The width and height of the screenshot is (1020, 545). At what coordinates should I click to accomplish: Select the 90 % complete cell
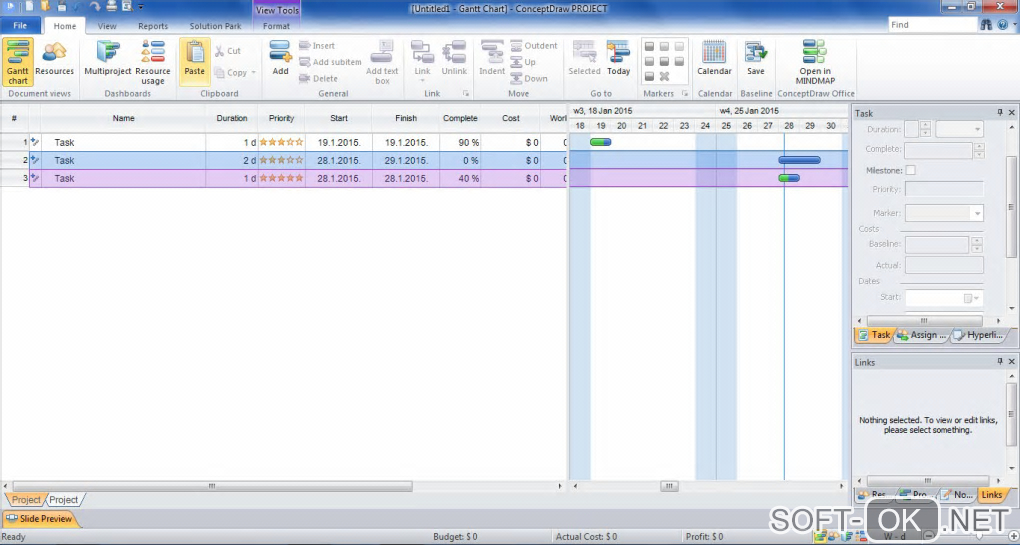tap(460, 142)
